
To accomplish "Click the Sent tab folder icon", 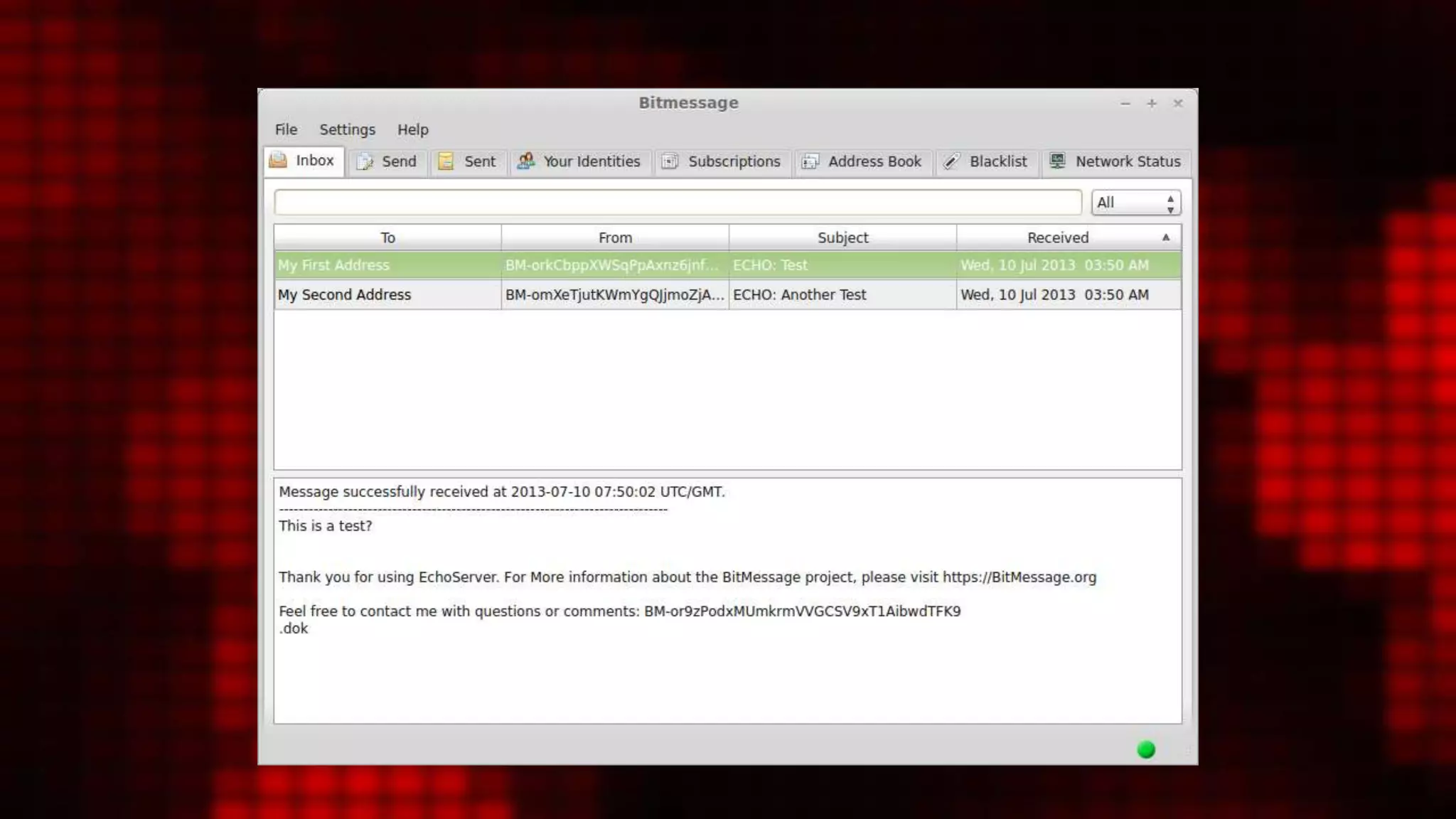I will (446, 162).
